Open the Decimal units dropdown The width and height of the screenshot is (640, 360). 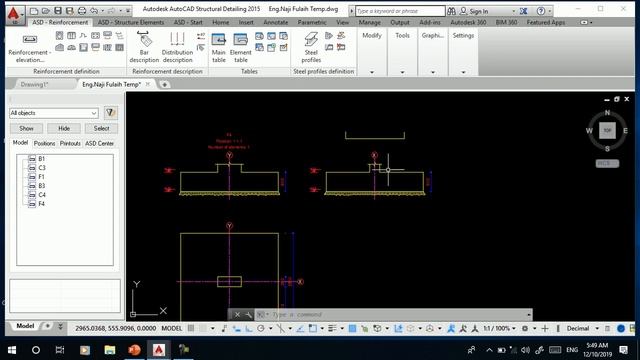582,328
